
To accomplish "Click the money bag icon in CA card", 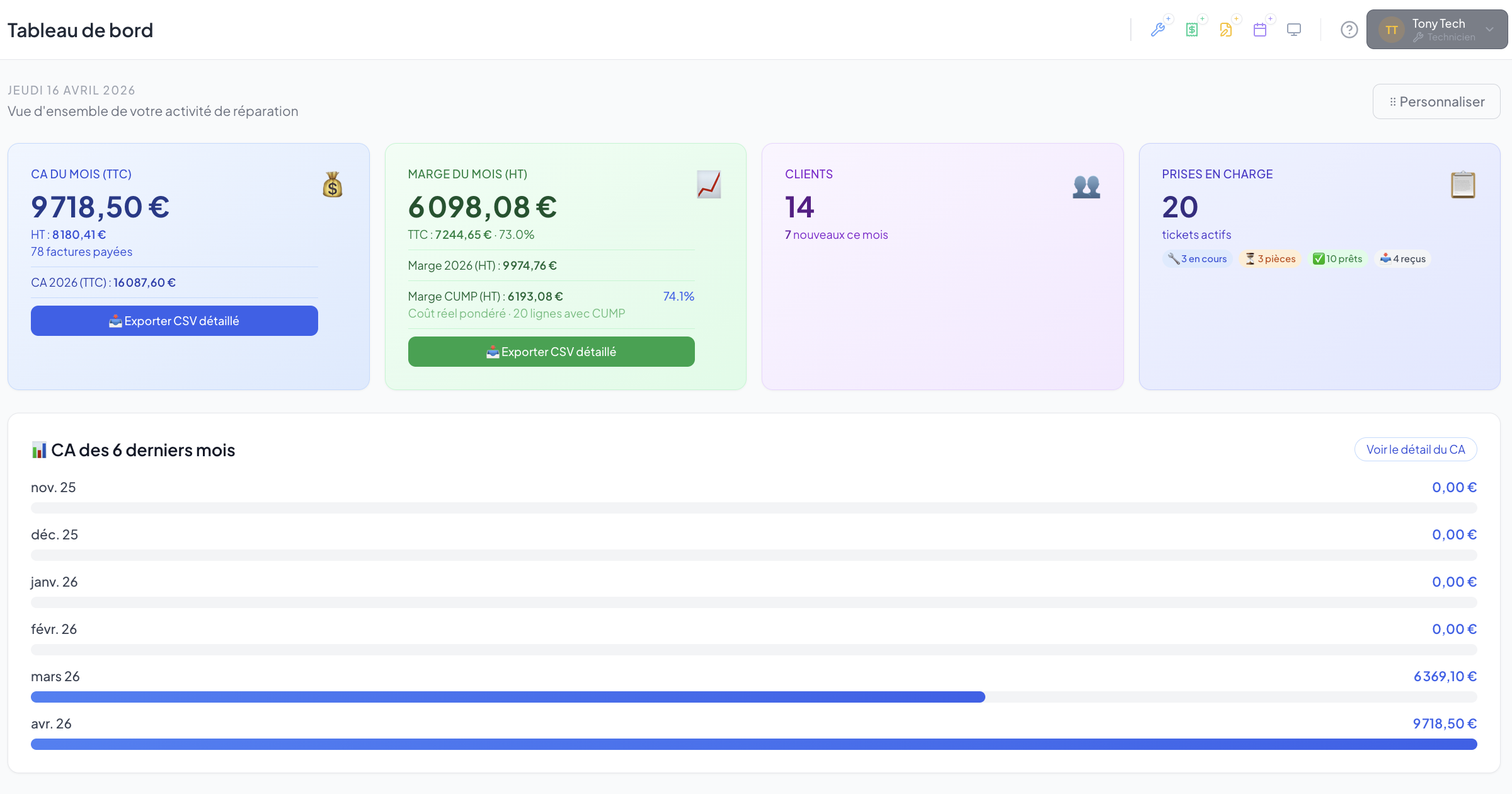I will pyautogui.click(x=332, y=185).
